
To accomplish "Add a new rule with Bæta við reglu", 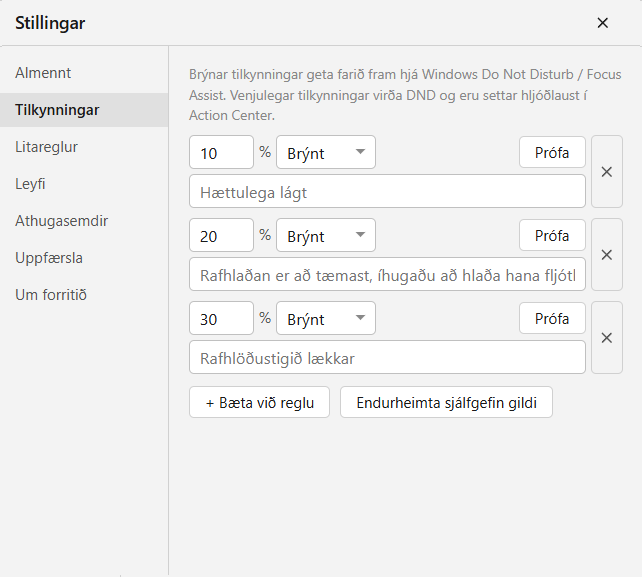I will tap(259, 403).
